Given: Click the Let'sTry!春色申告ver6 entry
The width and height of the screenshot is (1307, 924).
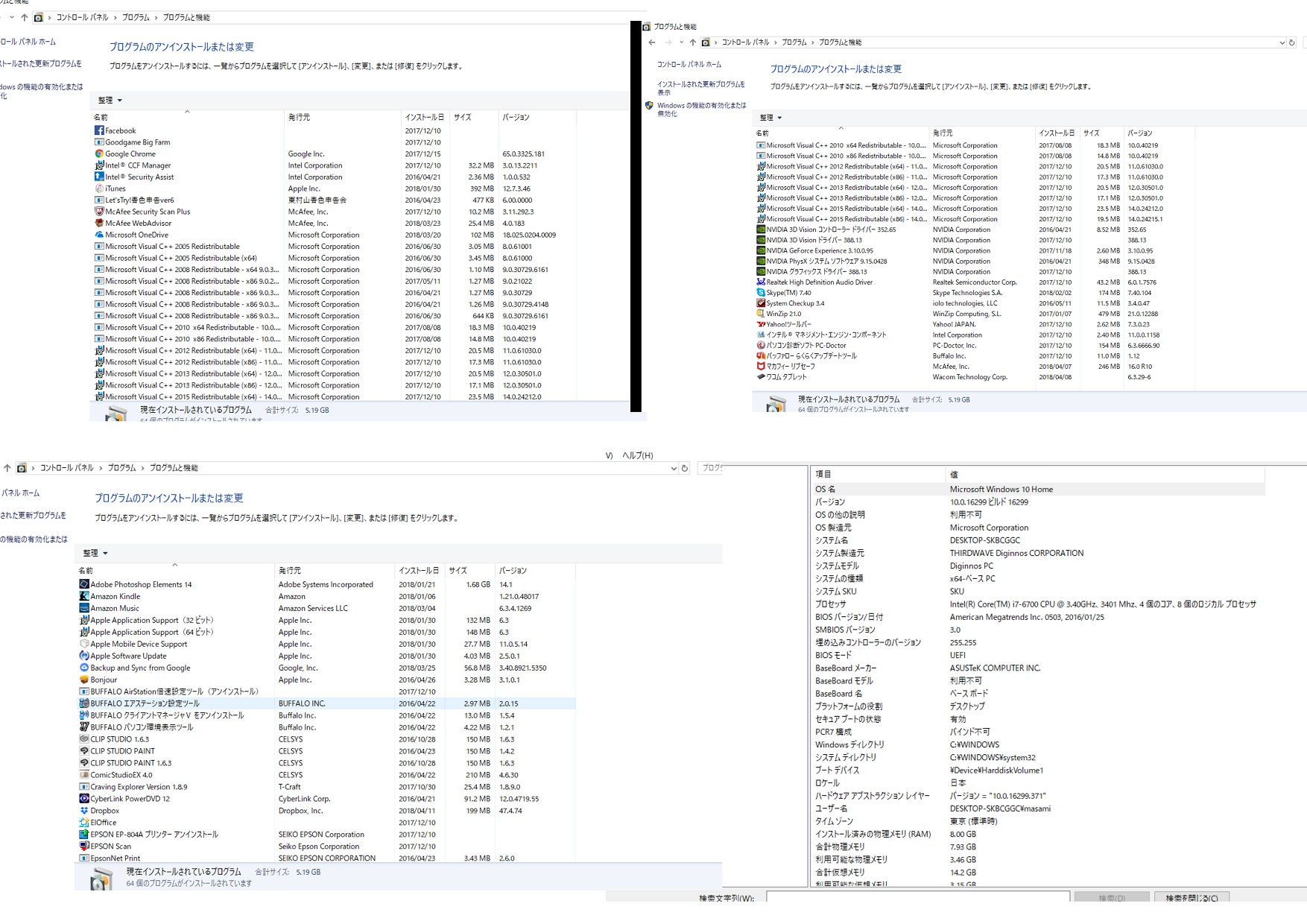Looking at the screenshot, I should click(139, 200).
